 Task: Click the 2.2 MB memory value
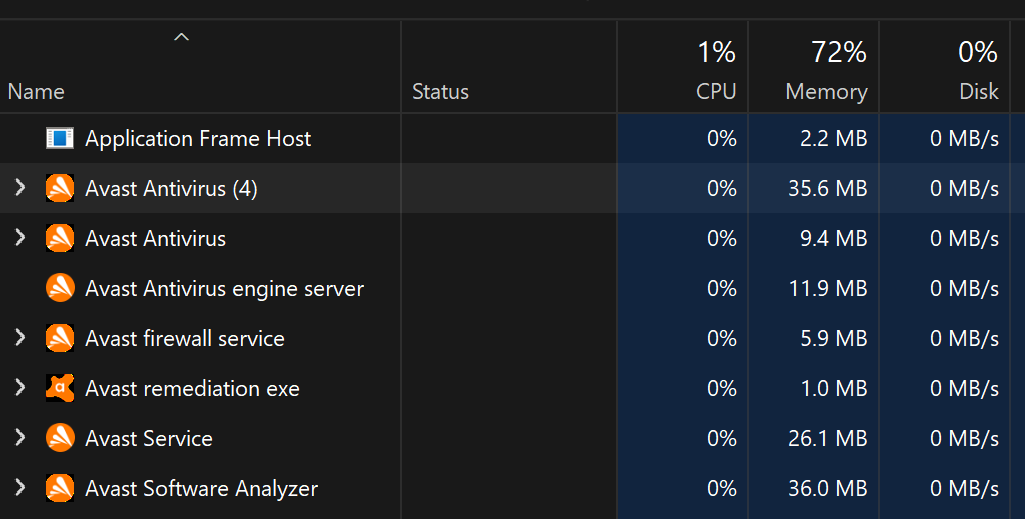(x=833, y=139)
